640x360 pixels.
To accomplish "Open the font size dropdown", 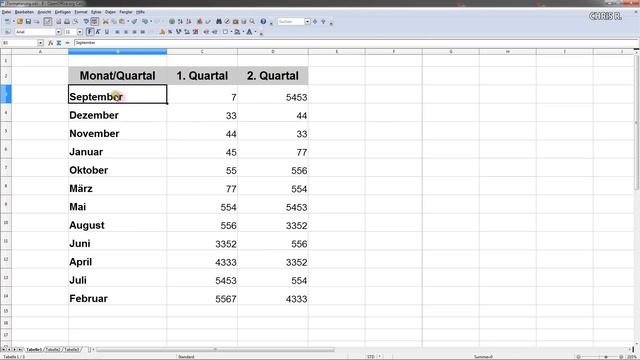I will point(80,32).
